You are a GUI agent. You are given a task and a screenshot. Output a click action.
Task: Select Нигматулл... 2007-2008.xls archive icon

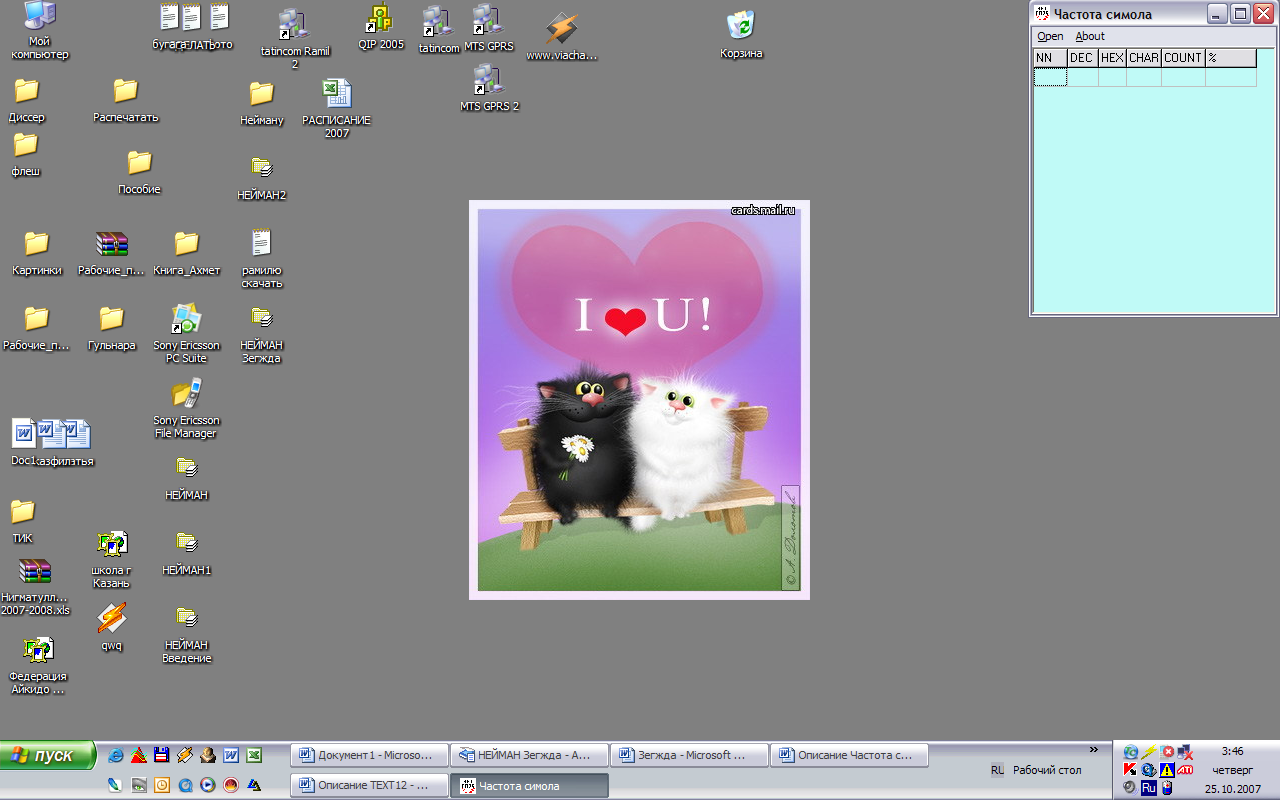(x=35, y=587)
